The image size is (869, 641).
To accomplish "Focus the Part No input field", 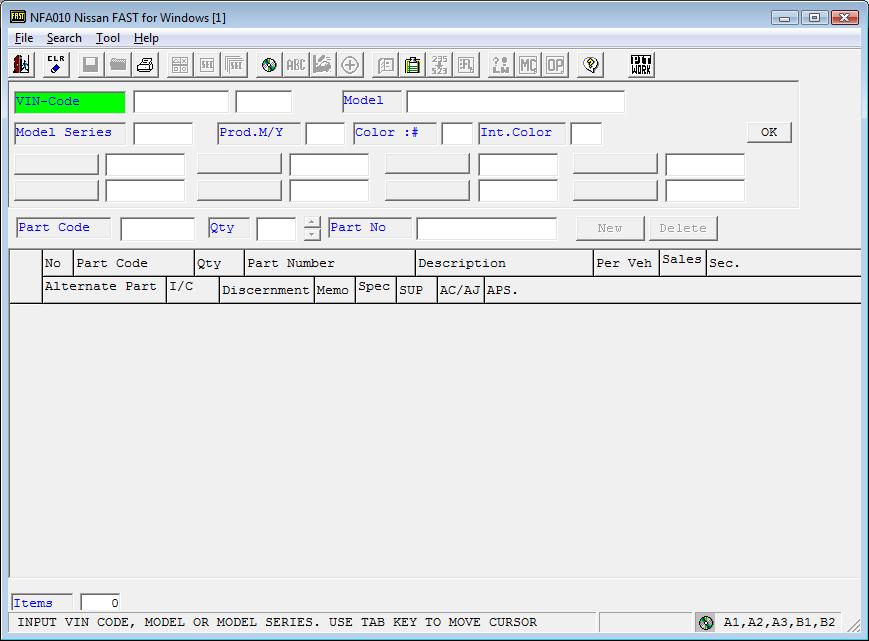I will 487,229.
